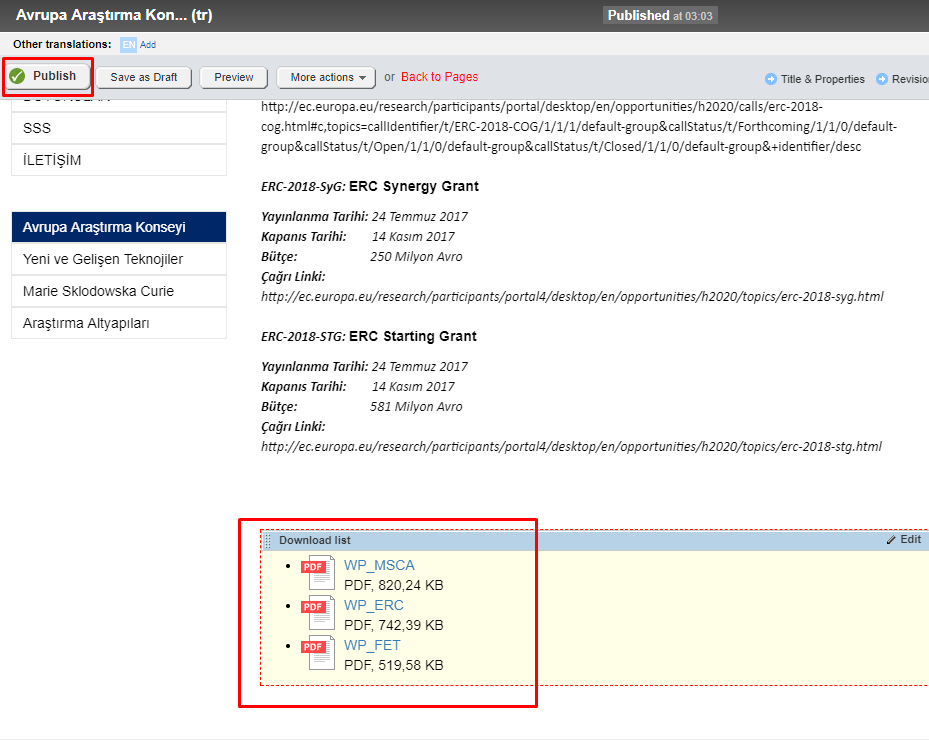Click the blue arrow icon beside Revisions
The height and width of the screenshot is (741, 929).
pos(882,79)
